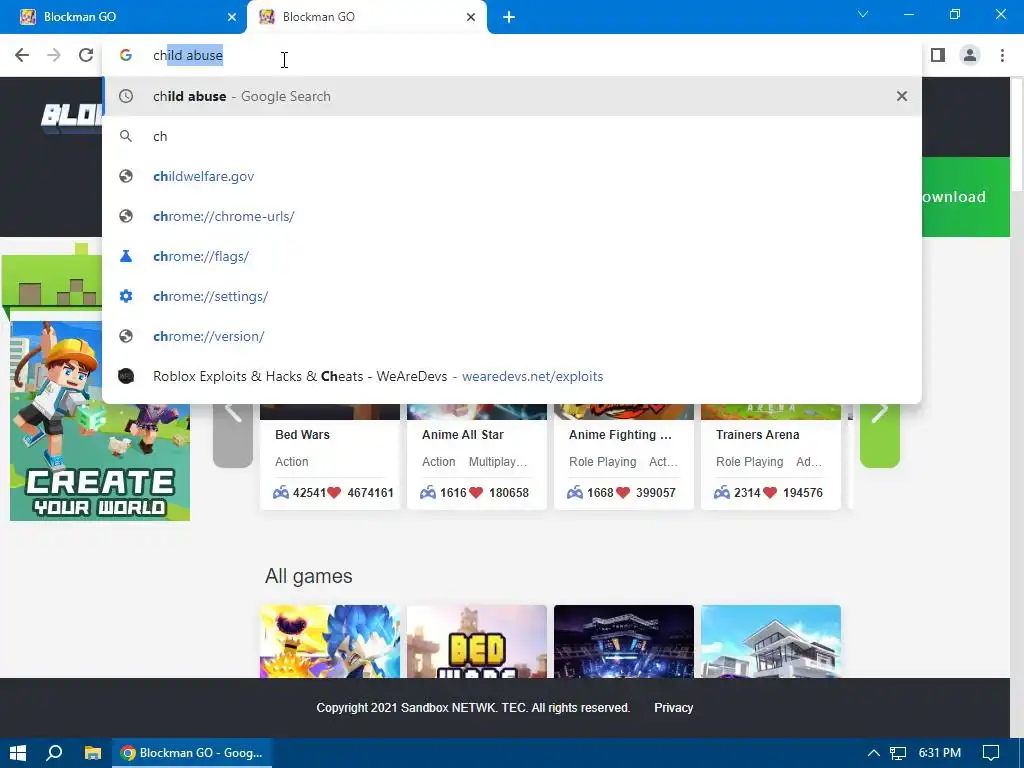1024x768 pixels.
Task: Click the globe icon beside childwelfare.gov
Action: pyautogui.click(x=126, y=176)
